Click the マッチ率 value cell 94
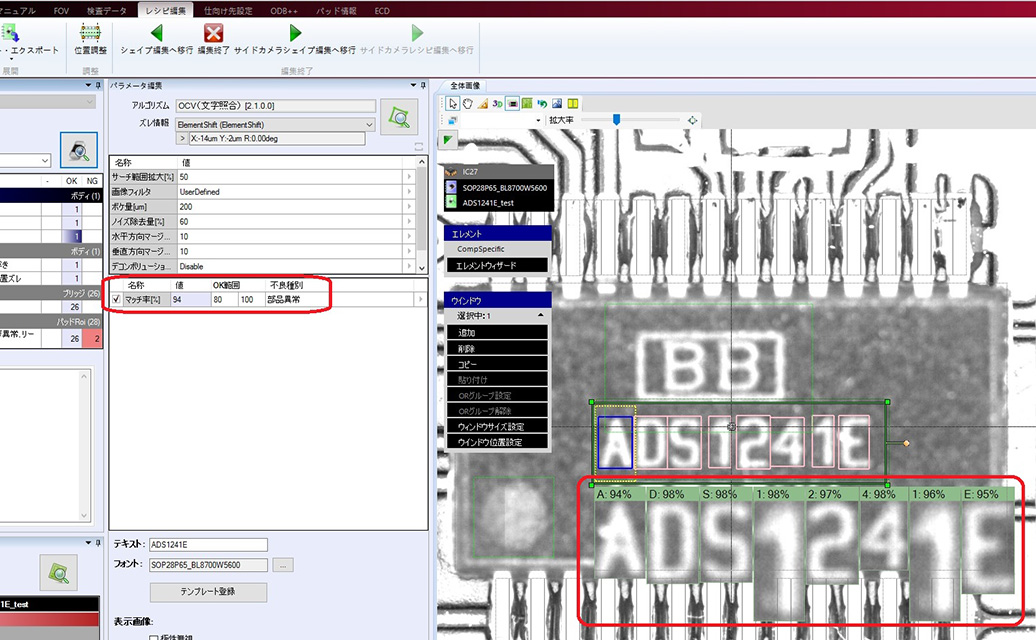This screenshot has height=640, width=1036. click(x=190, y=299)
